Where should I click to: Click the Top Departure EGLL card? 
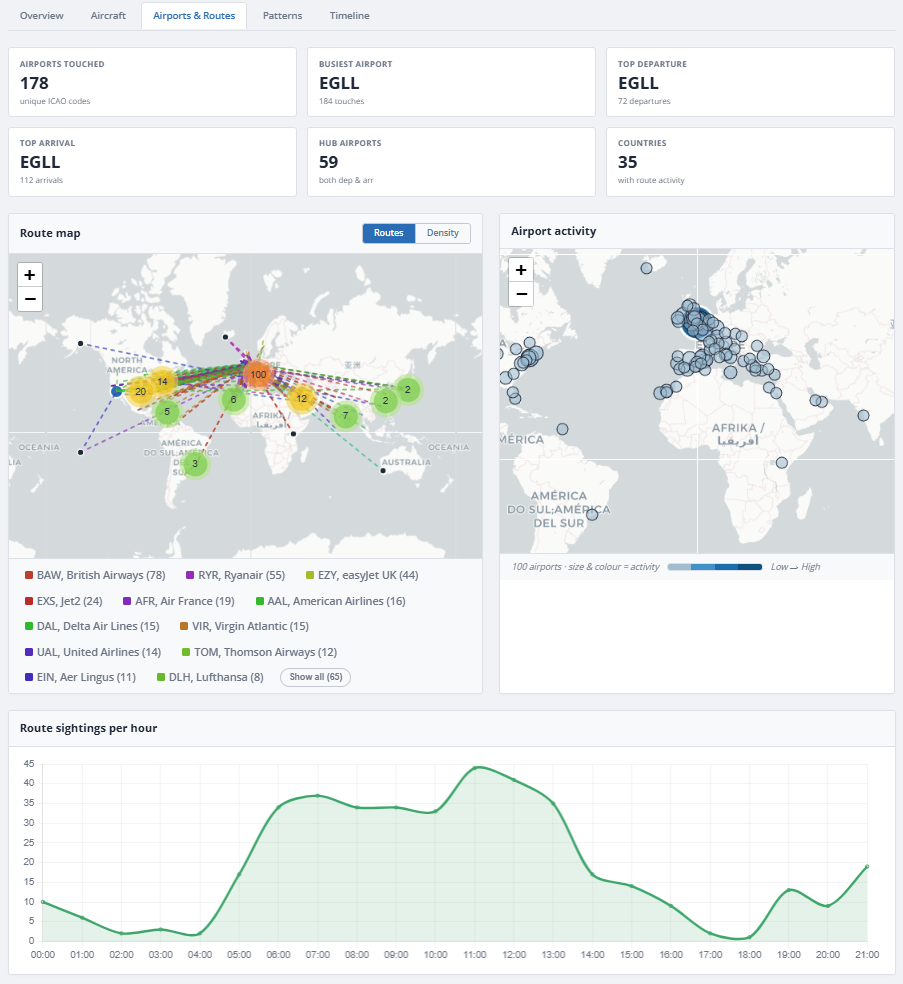pos(751,82)
